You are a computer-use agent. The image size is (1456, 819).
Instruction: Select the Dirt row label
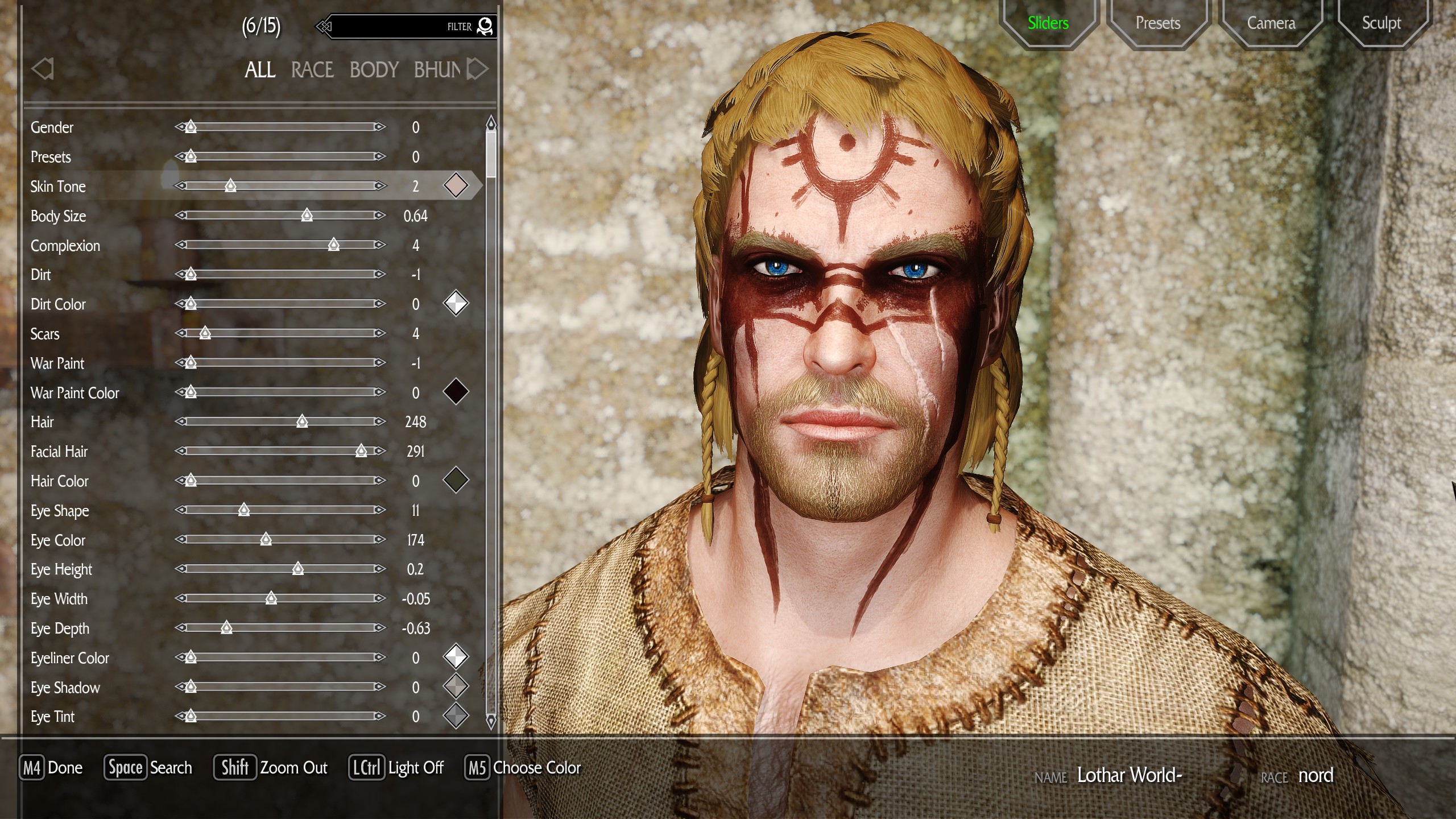(x=41, y=275)
